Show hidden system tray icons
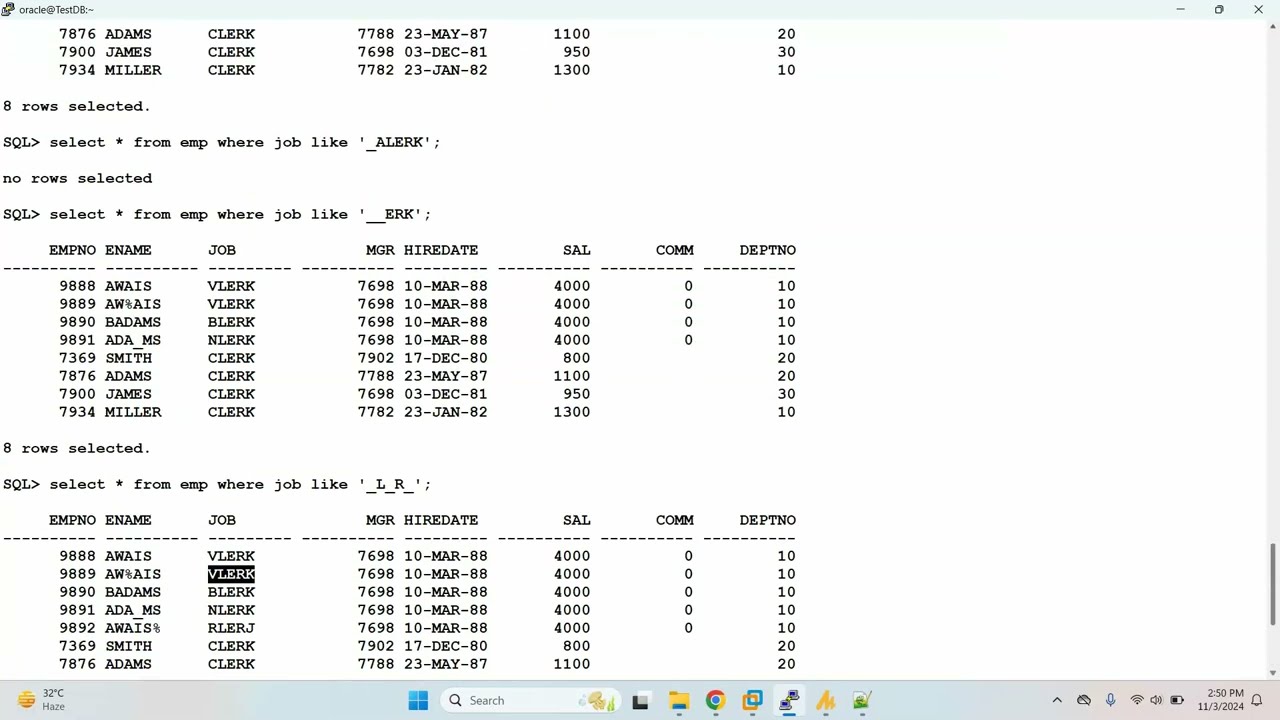1280x720 pixels. [x=1057, y=700]
